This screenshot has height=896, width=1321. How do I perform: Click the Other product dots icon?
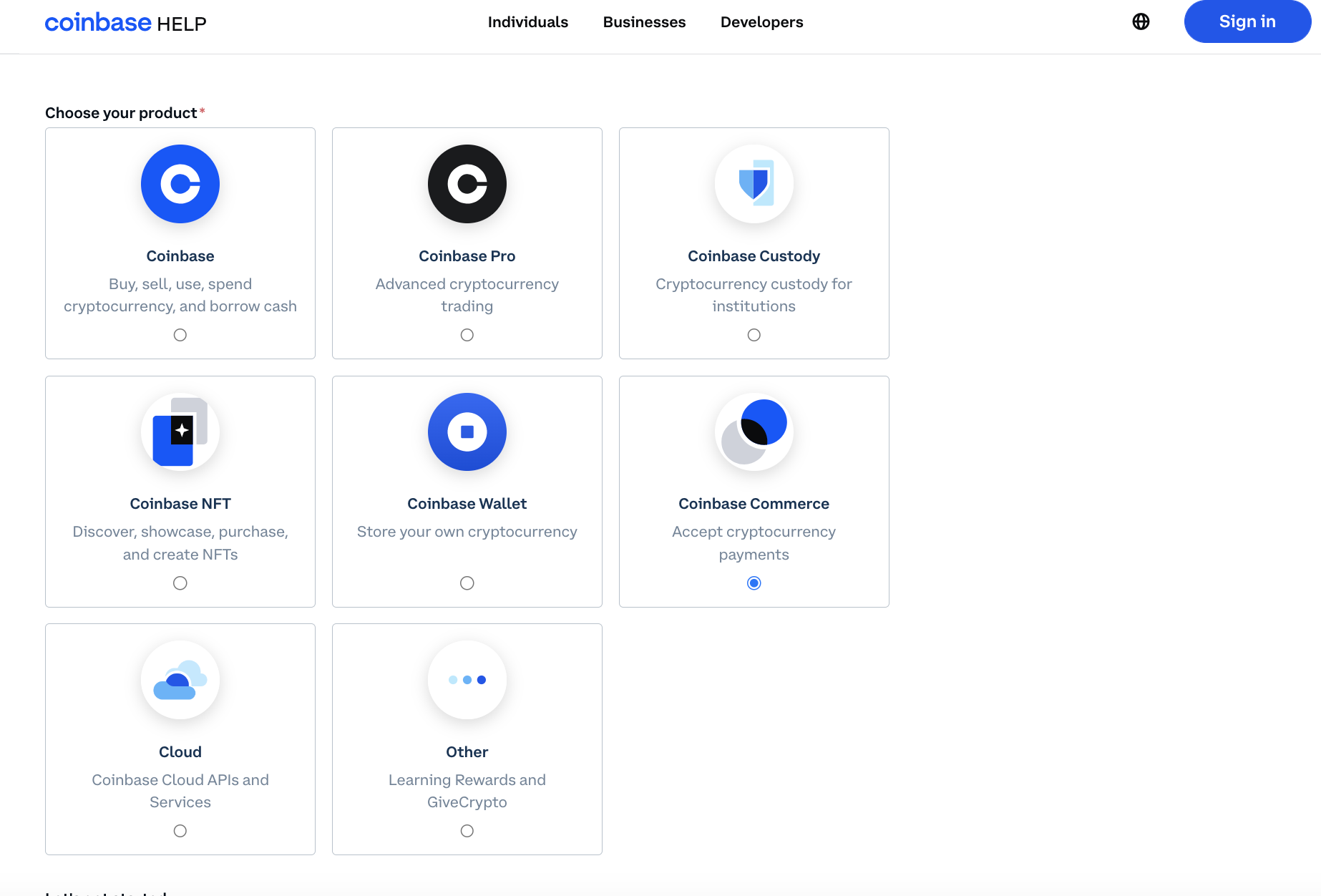(467, 680)
